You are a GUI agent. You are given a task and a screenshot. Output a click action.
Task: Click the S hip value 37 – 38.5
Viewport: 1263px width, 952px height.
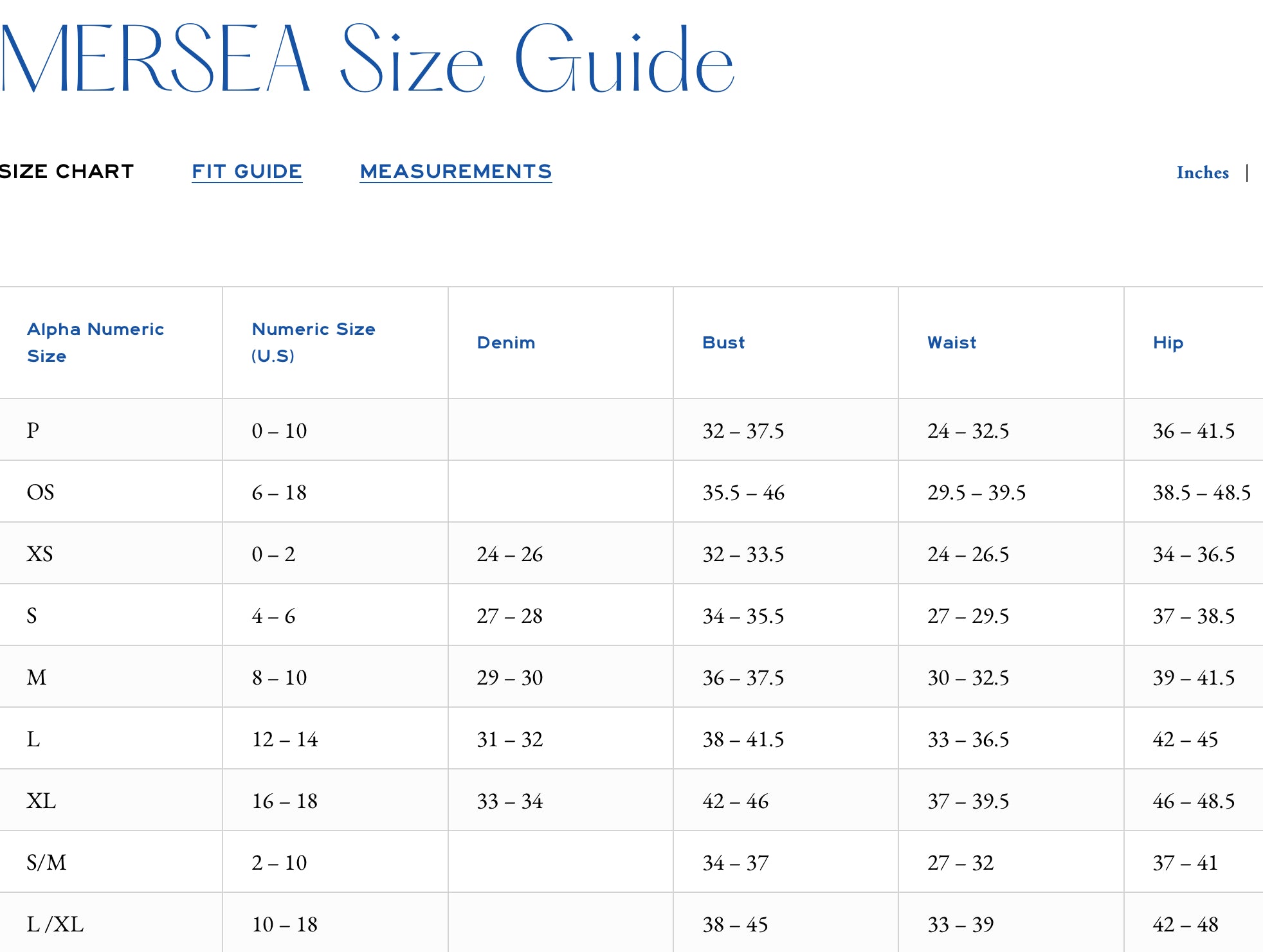coord(1193,616)
